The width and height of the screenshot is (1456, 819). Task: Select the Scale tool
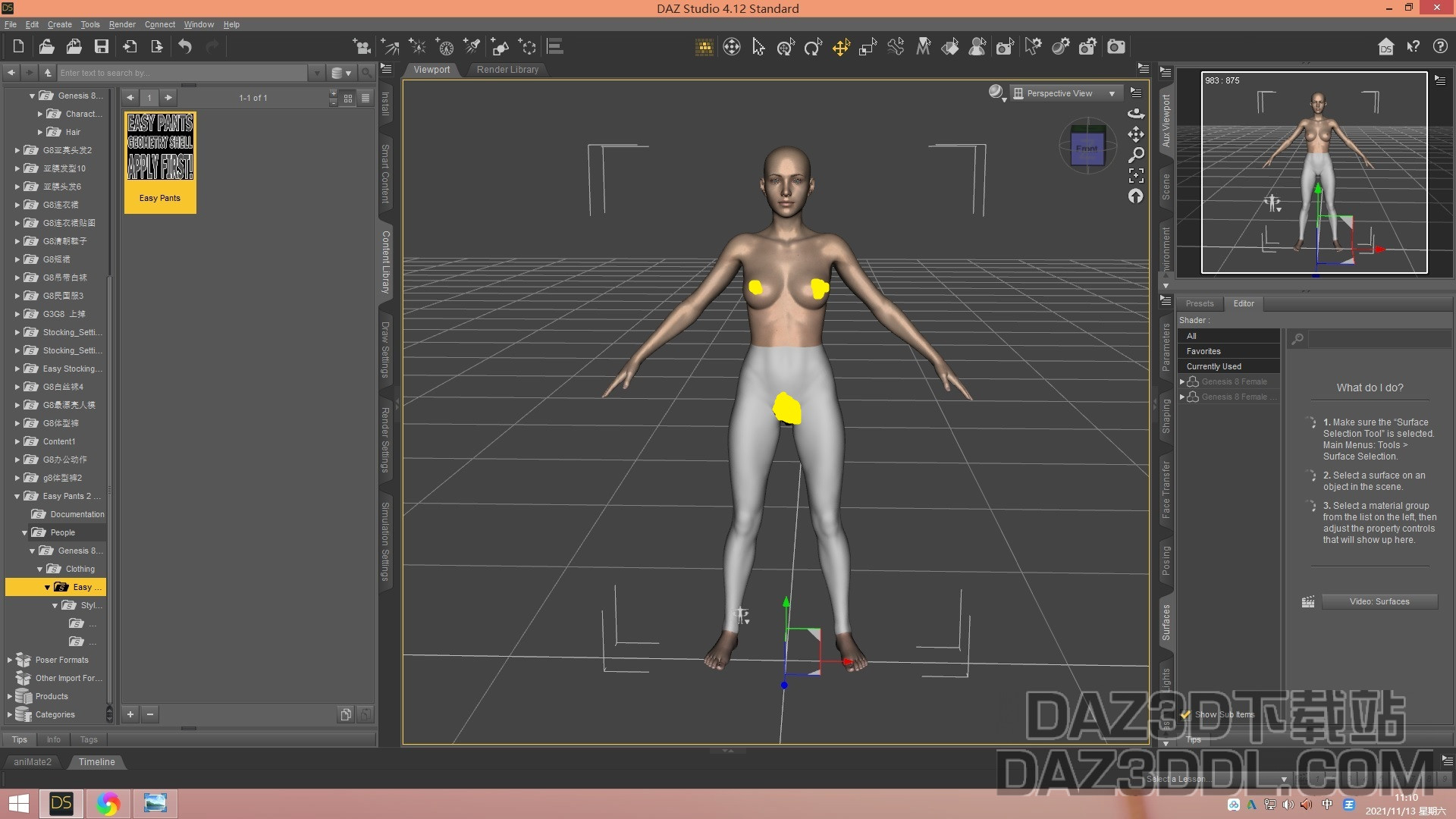pyautogui.click(x=868, y=47)
